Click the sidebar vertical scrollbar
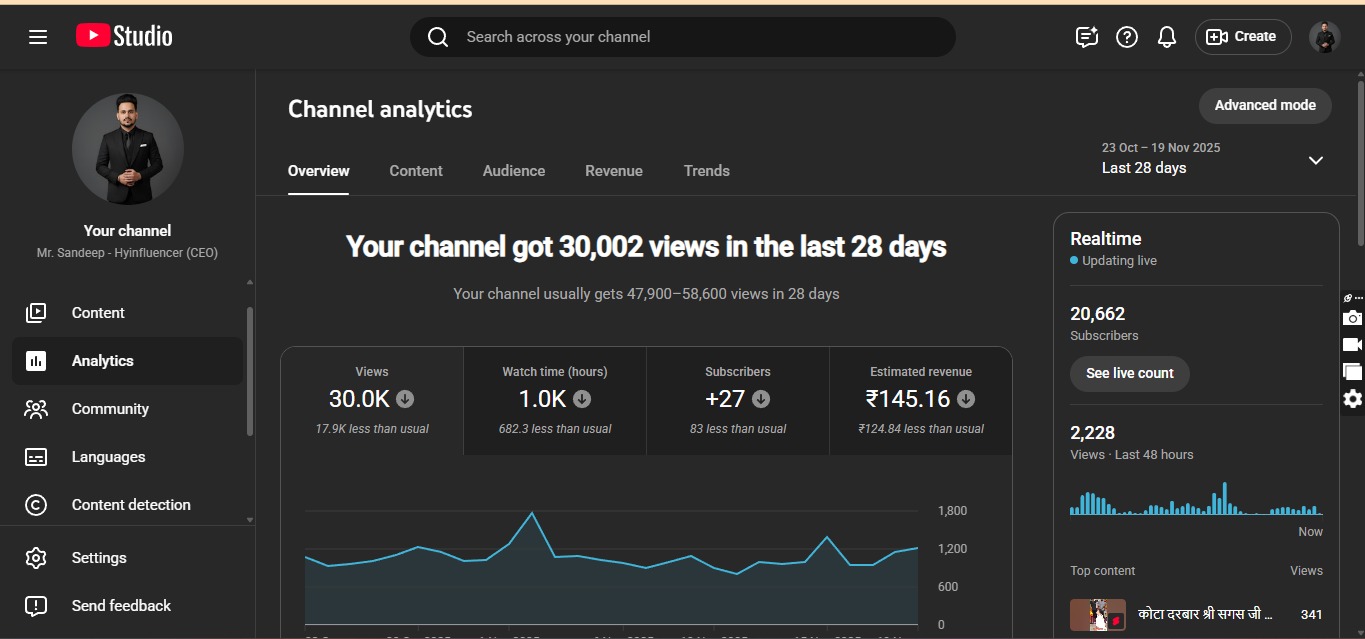 (x=249, y=370)
